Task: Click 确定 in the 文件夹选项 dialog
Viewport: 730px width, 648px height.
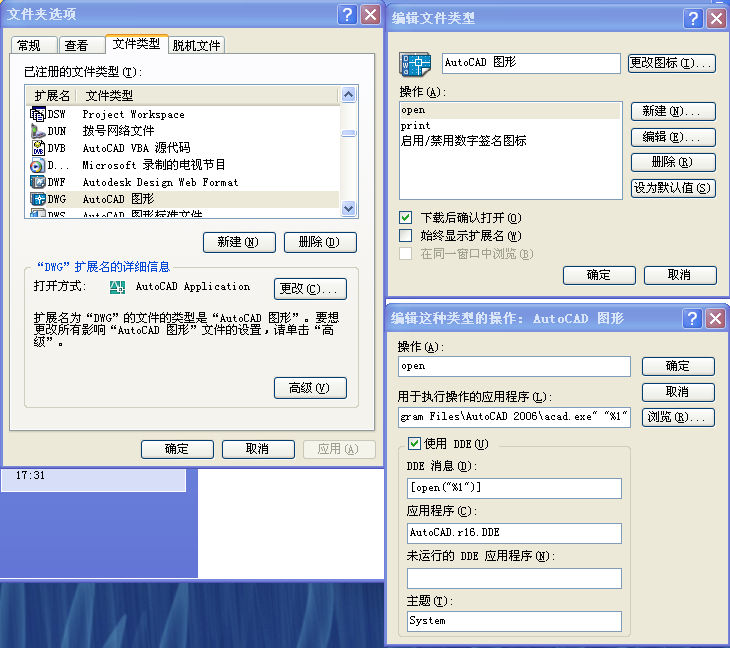Action: click(x=177, y=449)
